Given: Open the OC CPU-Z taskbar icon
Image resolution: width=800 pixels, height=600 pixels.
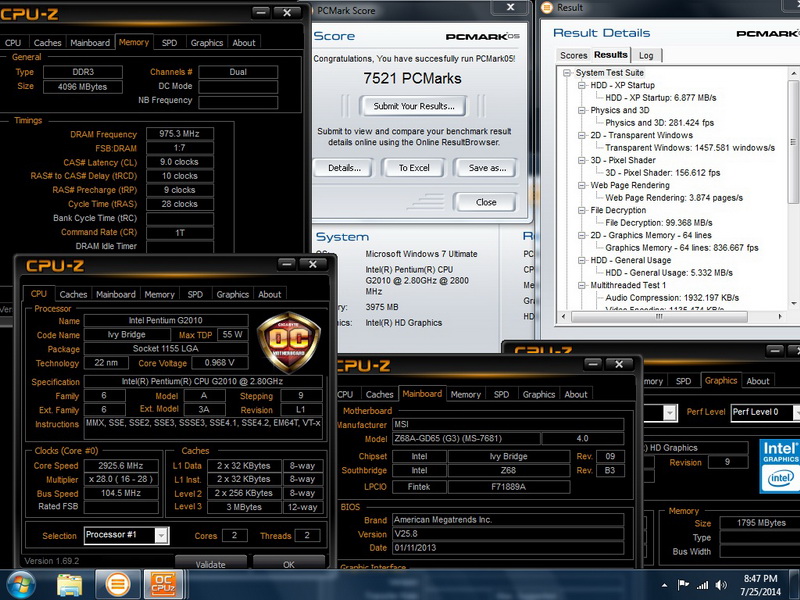Looking at the screenshot, I should (163, 585).
